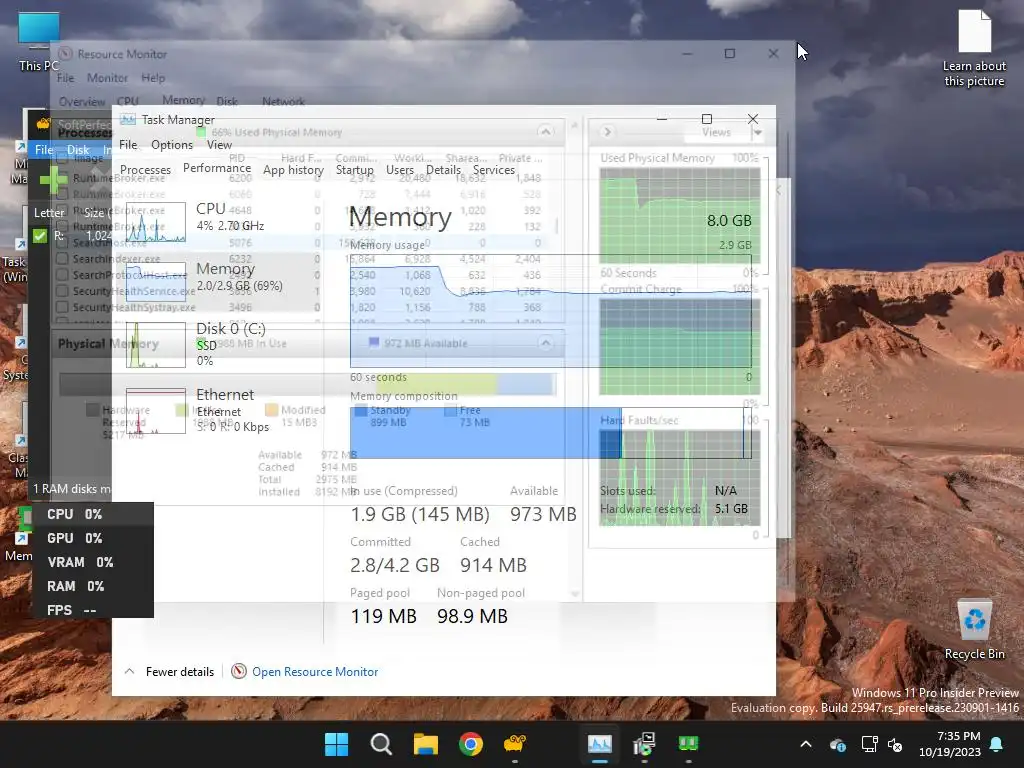Click the FPS overlay reading

[72, 610]
